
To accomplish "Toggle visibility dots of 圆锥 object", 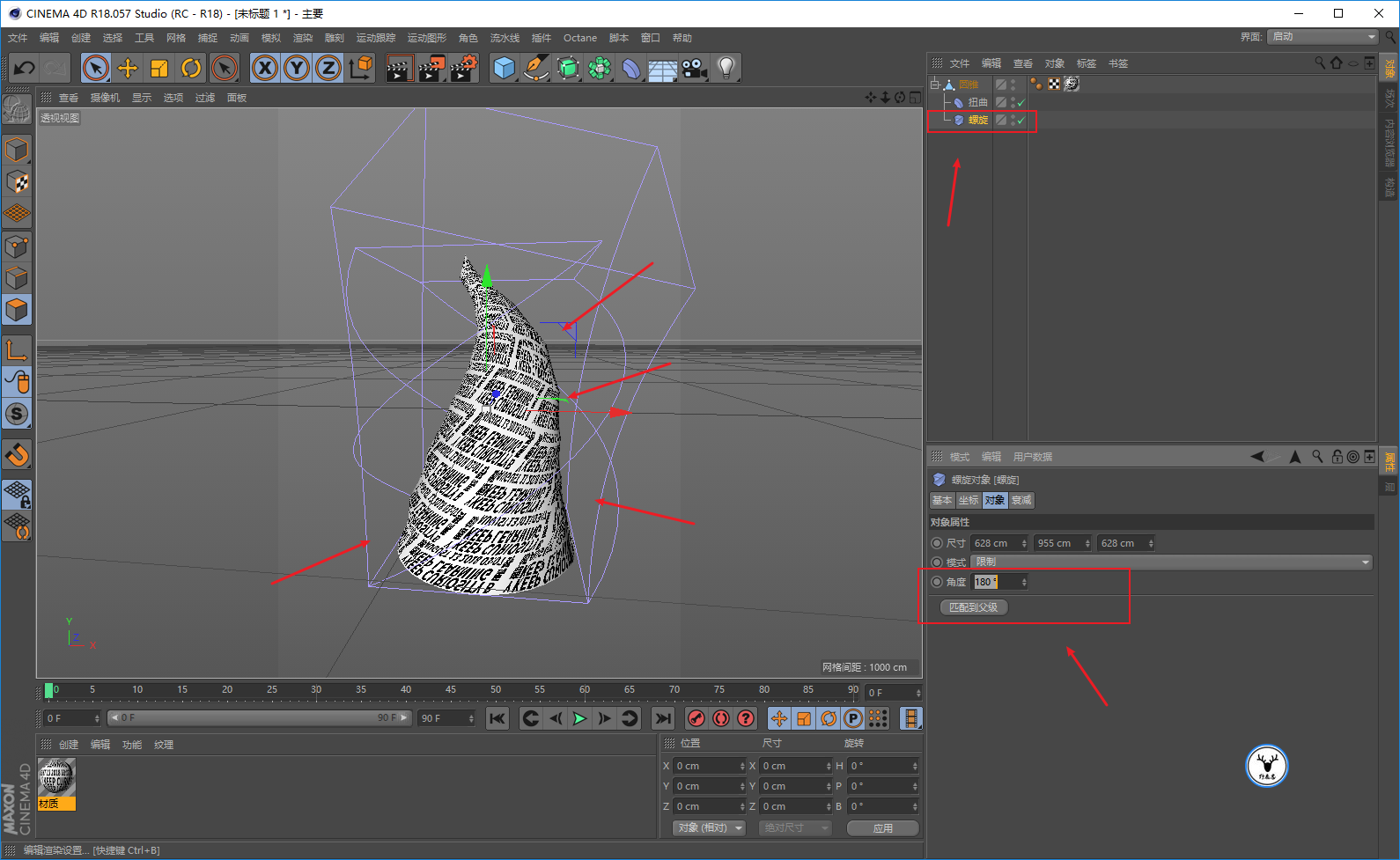I will coord(1013,85).
